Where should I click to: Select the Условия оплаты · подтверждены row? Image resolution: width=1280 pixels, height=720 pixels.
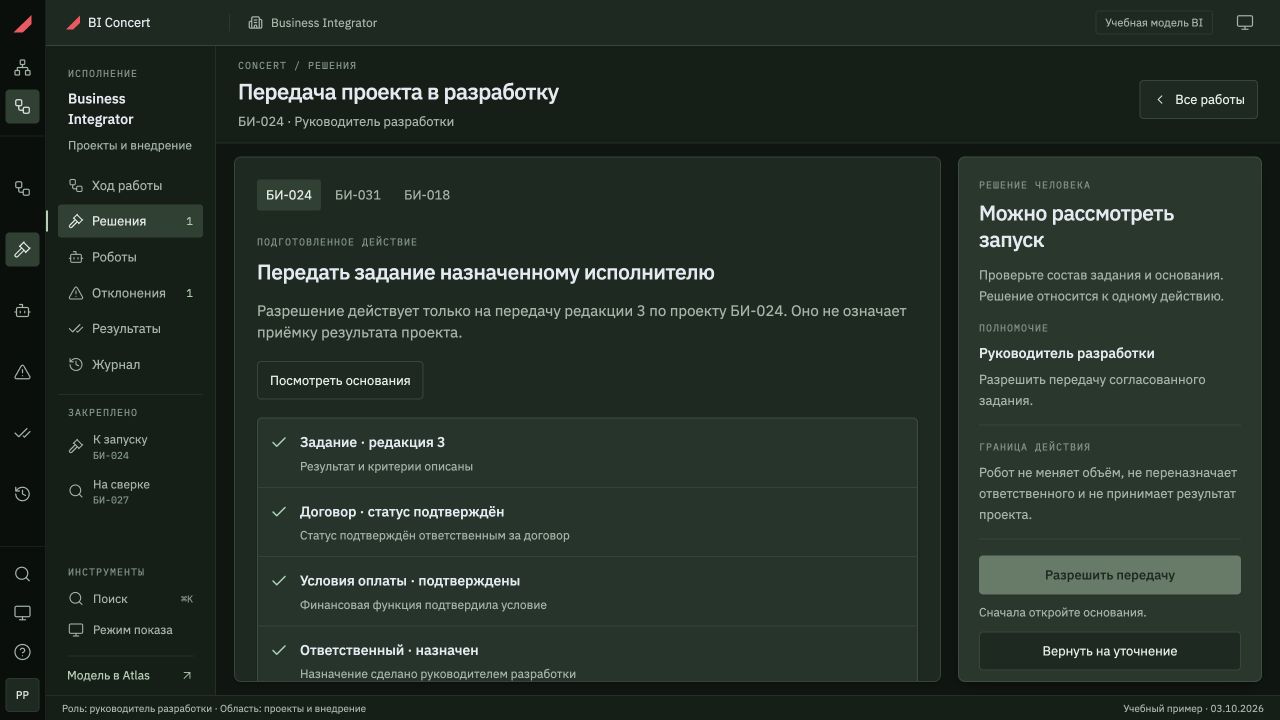click(587, 591)
